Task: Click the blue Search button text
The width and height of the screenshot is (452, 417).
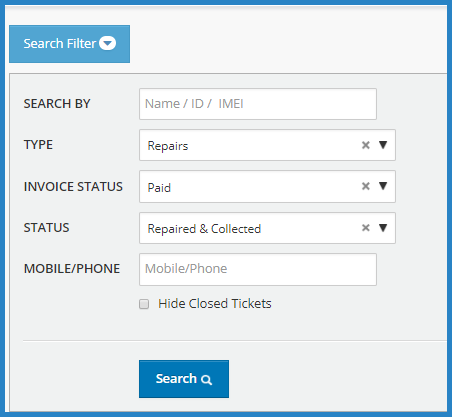Action: (176, 379)
